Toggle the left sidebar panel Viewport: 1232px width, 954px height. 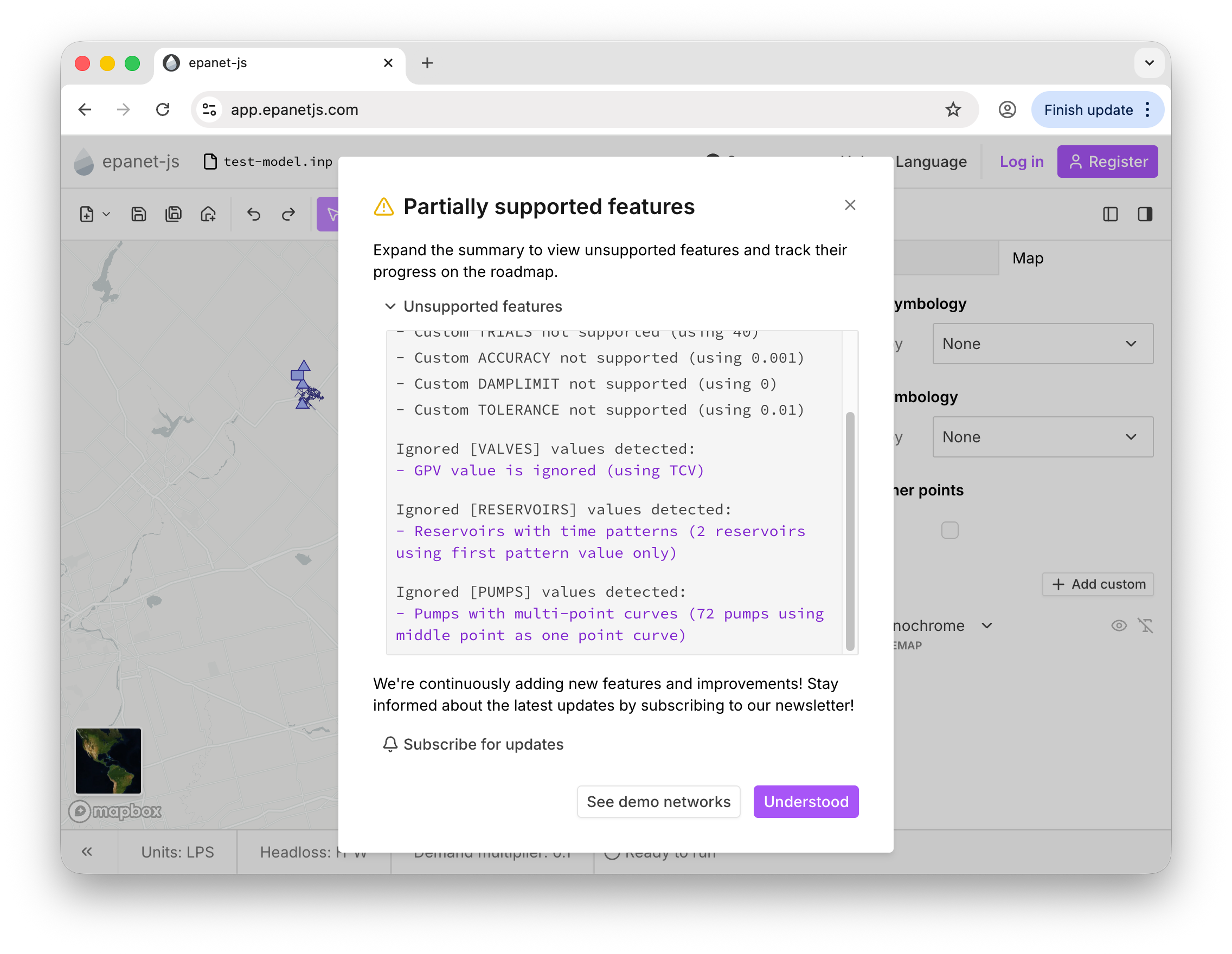(x=1110, y=214)
